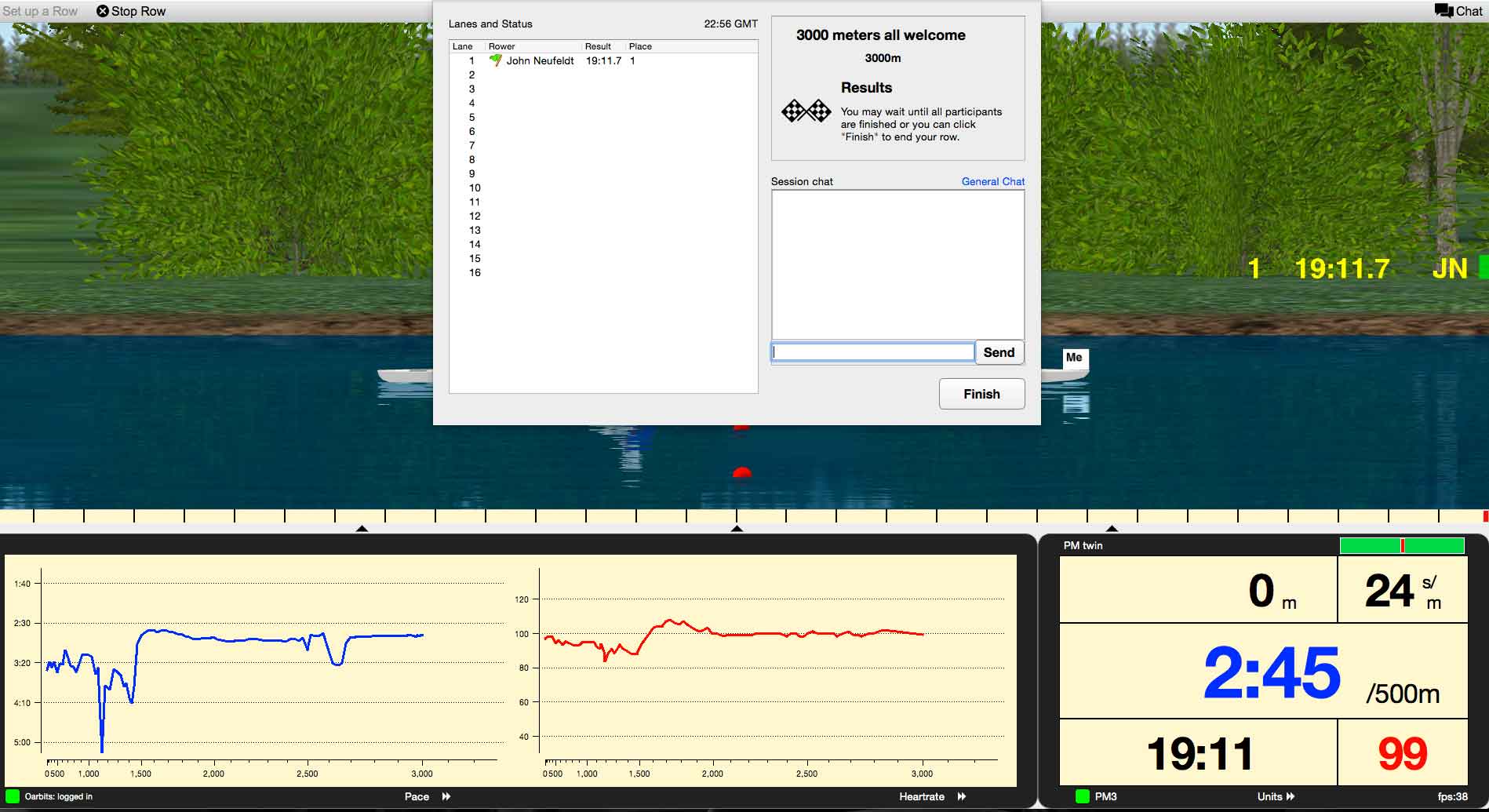1489x812 pixels.
Task: Click the fps:38 readout
Action: [1452, 796]
